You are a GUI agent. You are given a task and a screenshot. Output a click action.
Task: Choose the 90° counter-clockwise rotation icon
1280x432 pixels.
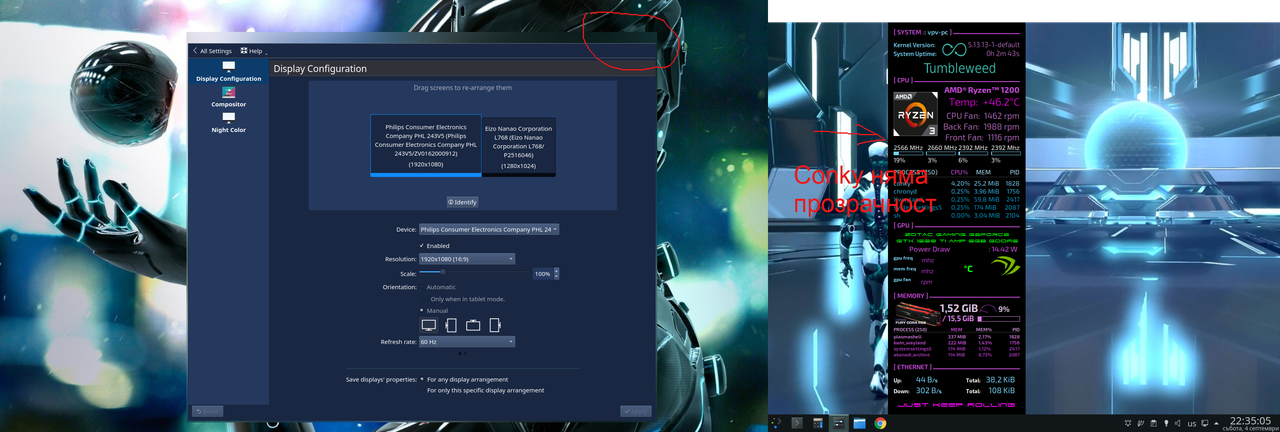[x=495, y=325]
